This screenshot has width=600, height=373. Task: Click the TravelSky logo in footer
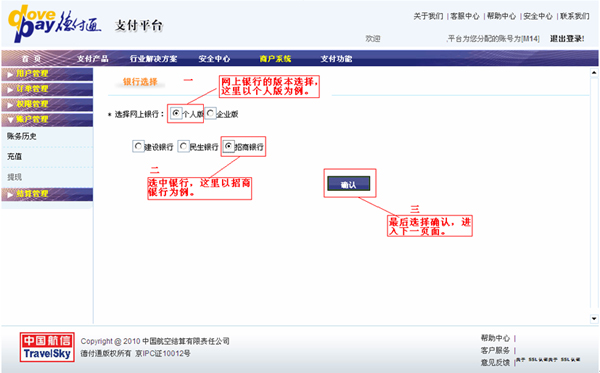[47, 347]
